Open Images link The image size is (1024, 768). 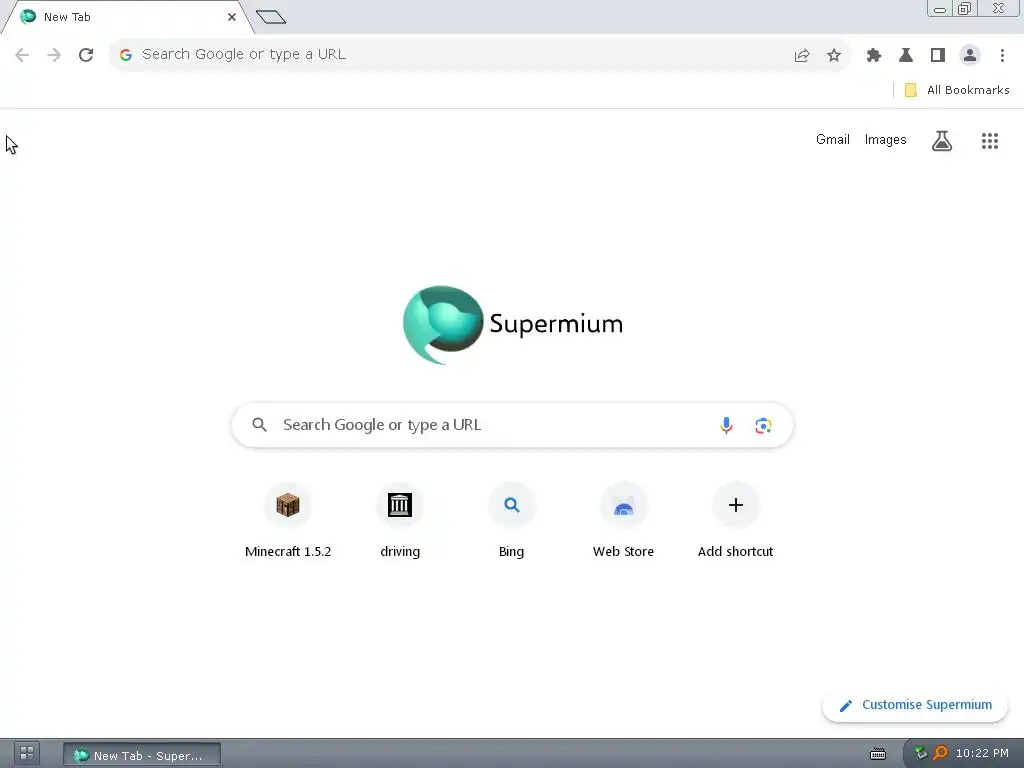click(x=886, y=140)
